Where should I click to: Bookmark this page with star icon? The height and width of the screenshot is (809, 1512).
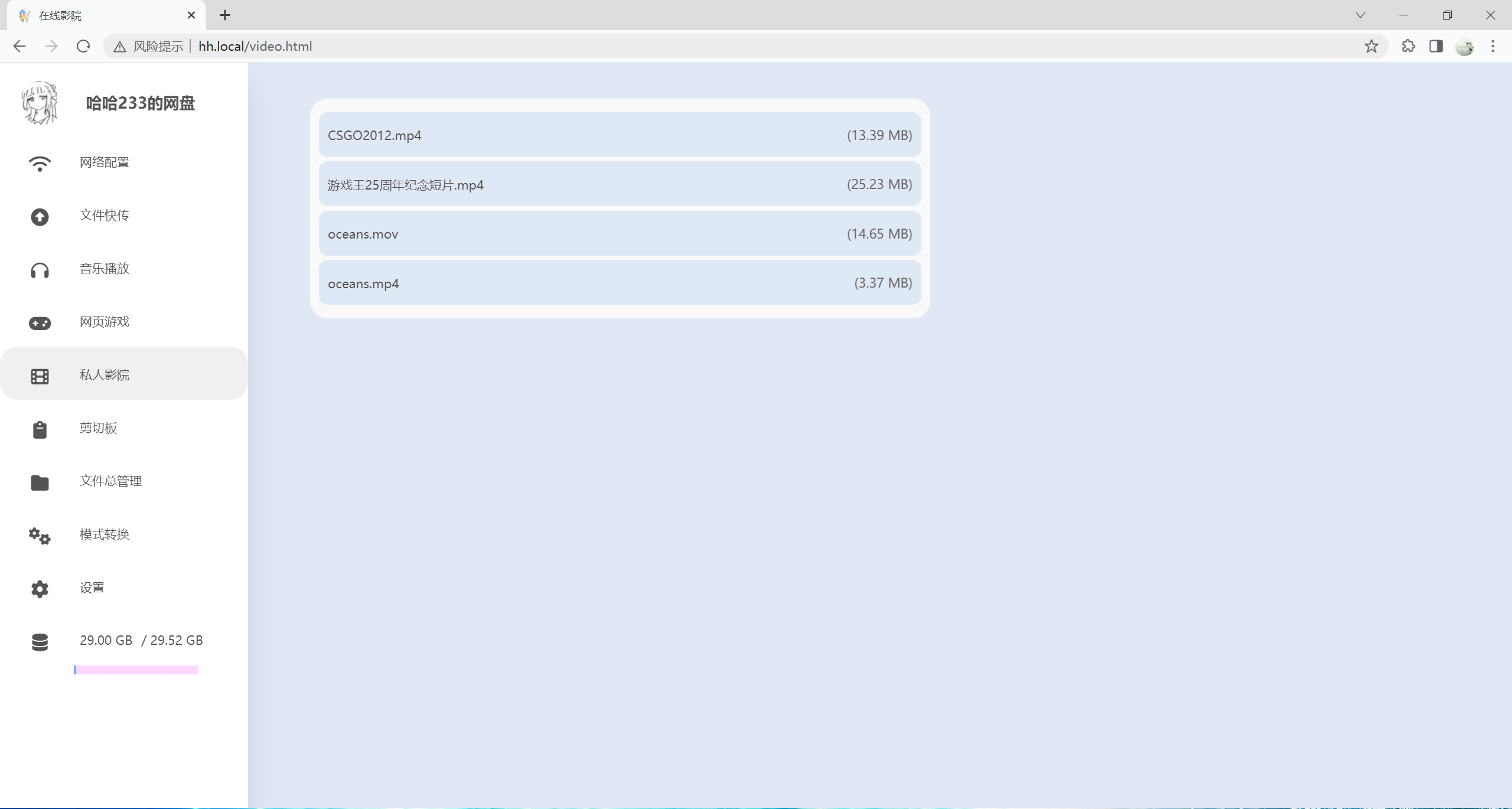point(1371,46)
